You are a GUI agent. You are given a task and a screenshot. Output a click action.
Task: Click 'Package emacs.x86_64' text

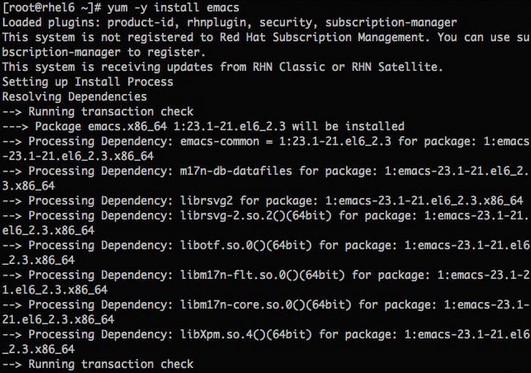101,126
